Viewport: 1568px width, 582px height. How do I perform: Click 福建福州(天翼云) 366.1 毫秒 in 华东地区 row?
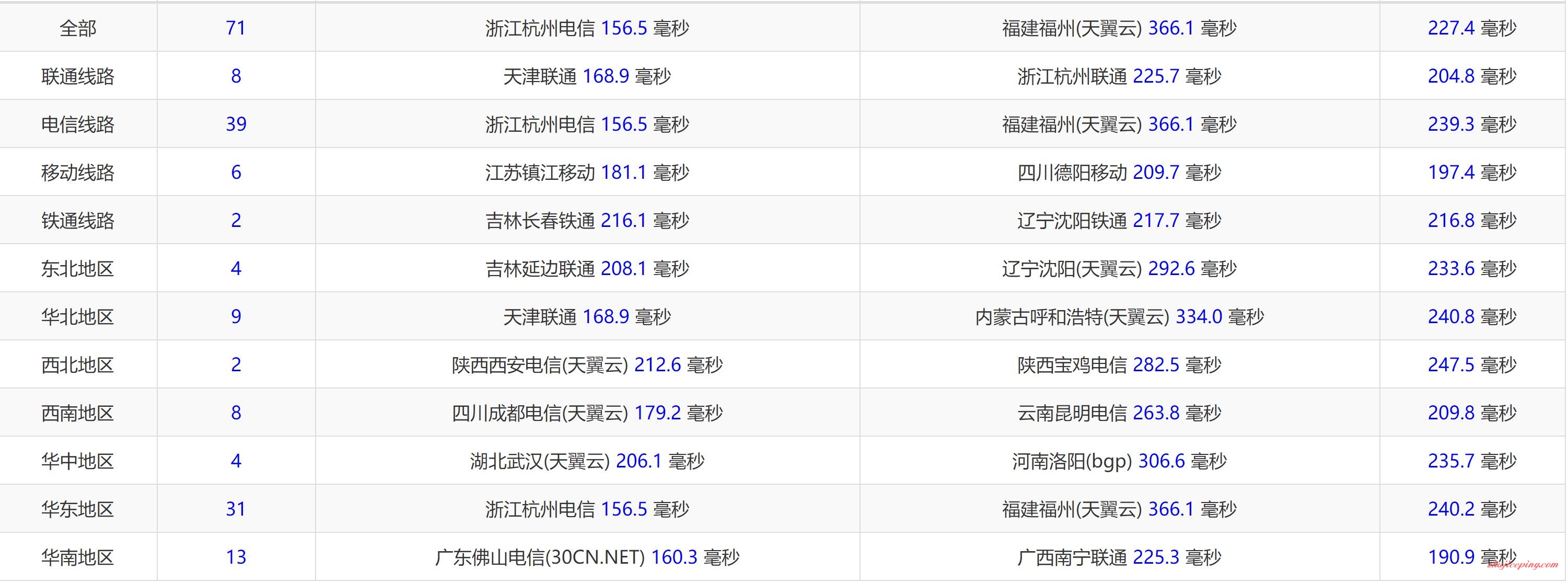pyautogui.click(x=1119, y=509)
